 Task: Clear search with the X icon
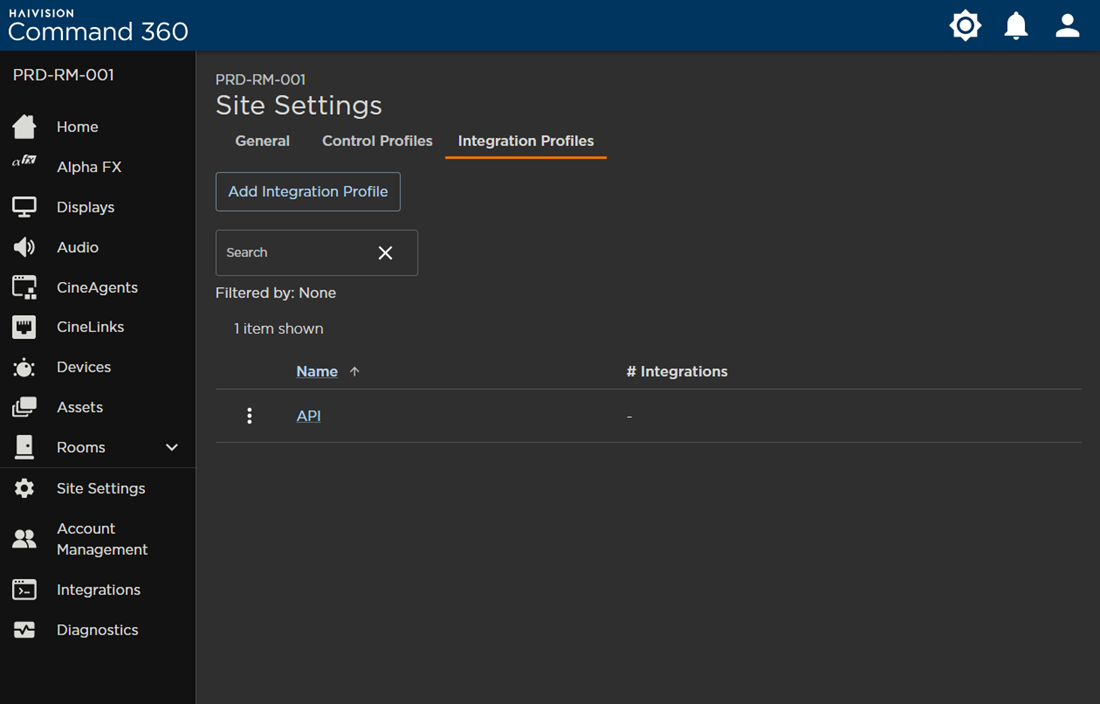coord(385,253)
